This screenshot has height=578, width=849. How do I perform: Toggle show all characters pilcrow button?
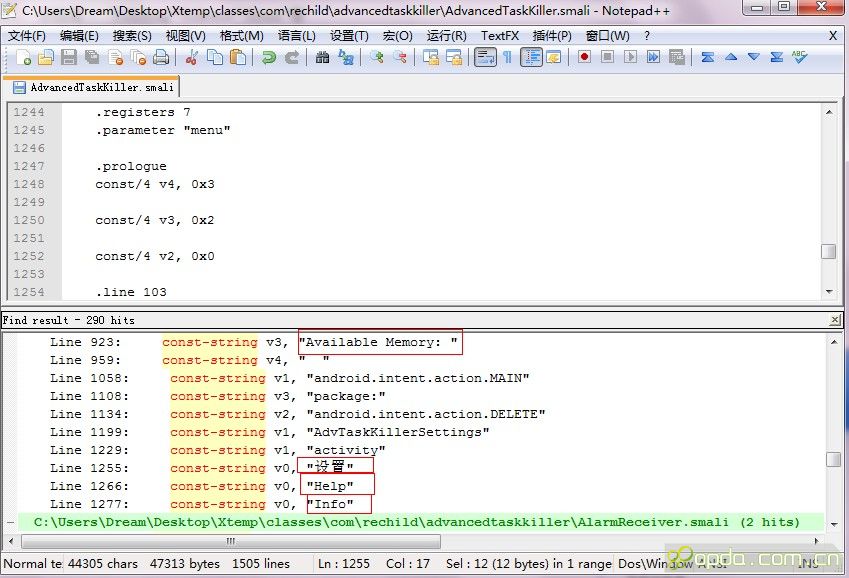(507, 58)
